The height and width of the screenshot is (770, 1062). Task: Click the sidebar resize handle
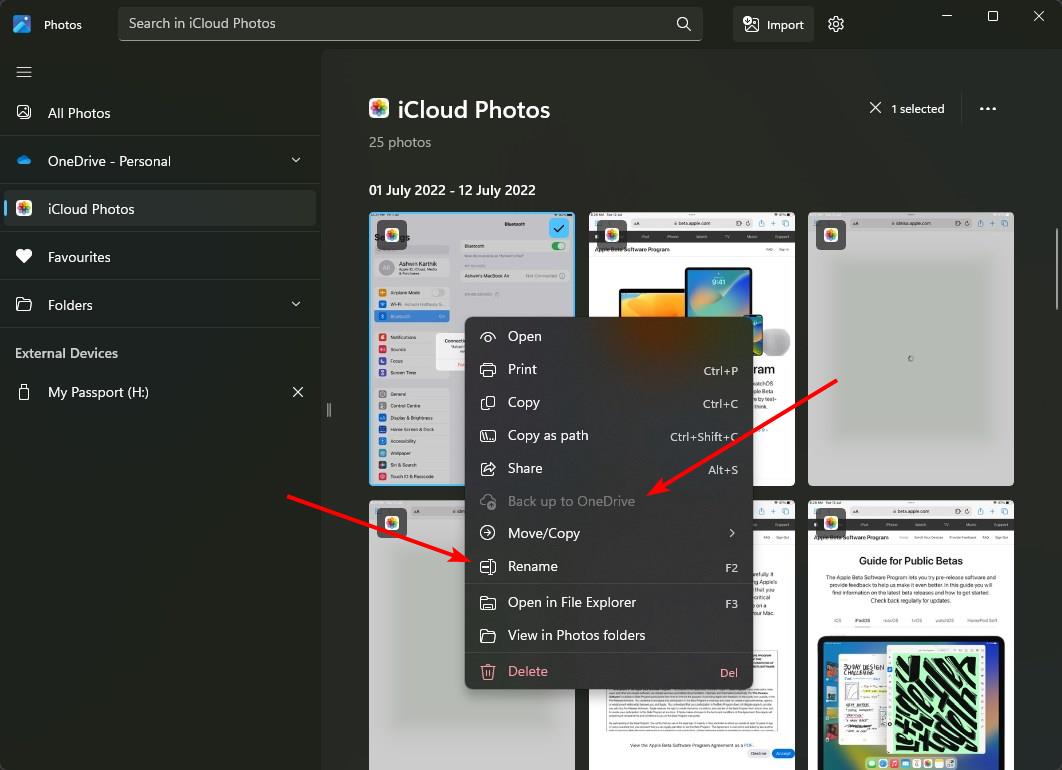[x=328, y=410]
